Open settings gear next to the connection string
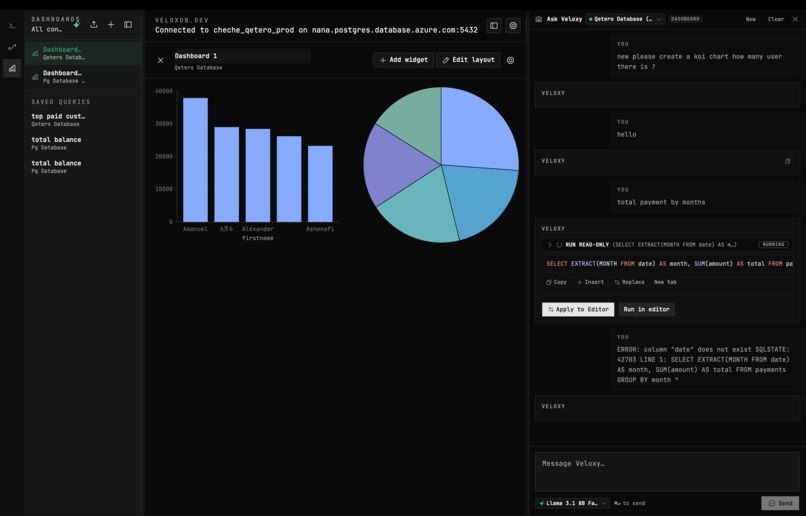 coord(513,25)
